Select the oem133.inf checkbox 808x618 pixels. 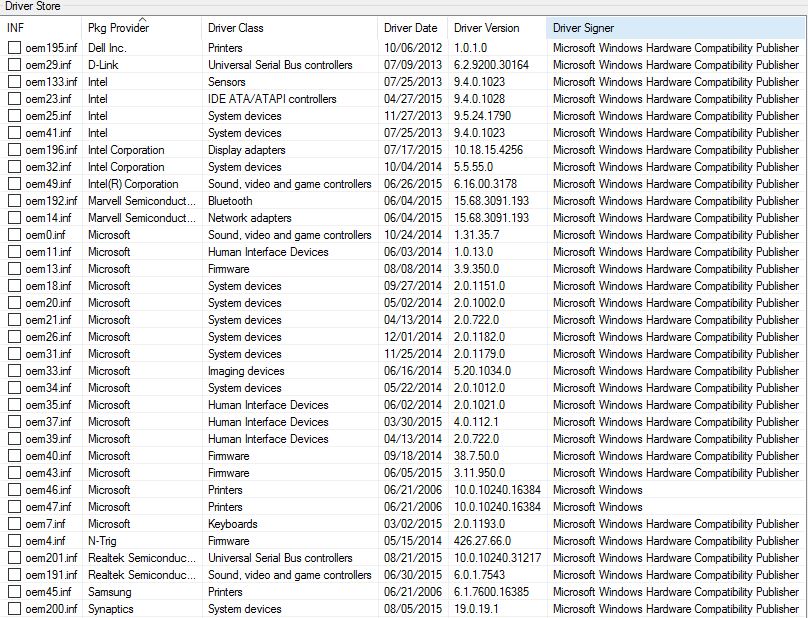14,82
